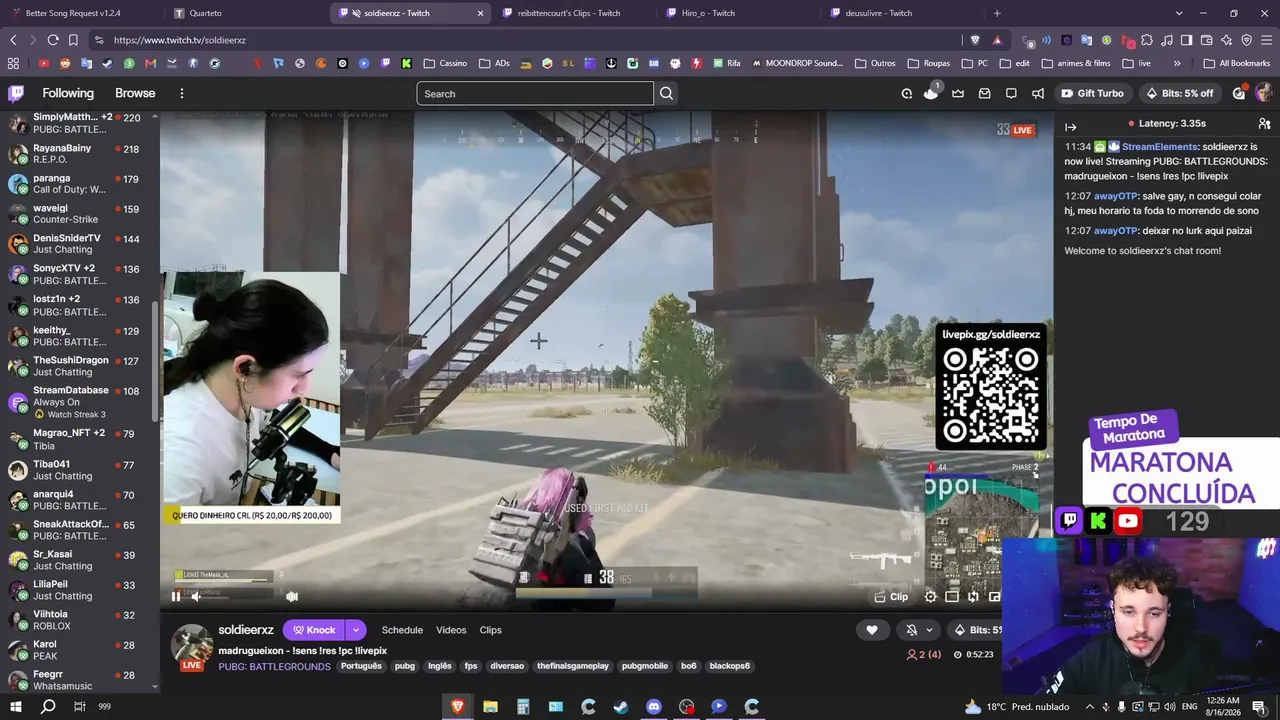Viewport: 1280px width, 720px height.
Task: Open the top-nav more options dots
Action: point(182,93)
